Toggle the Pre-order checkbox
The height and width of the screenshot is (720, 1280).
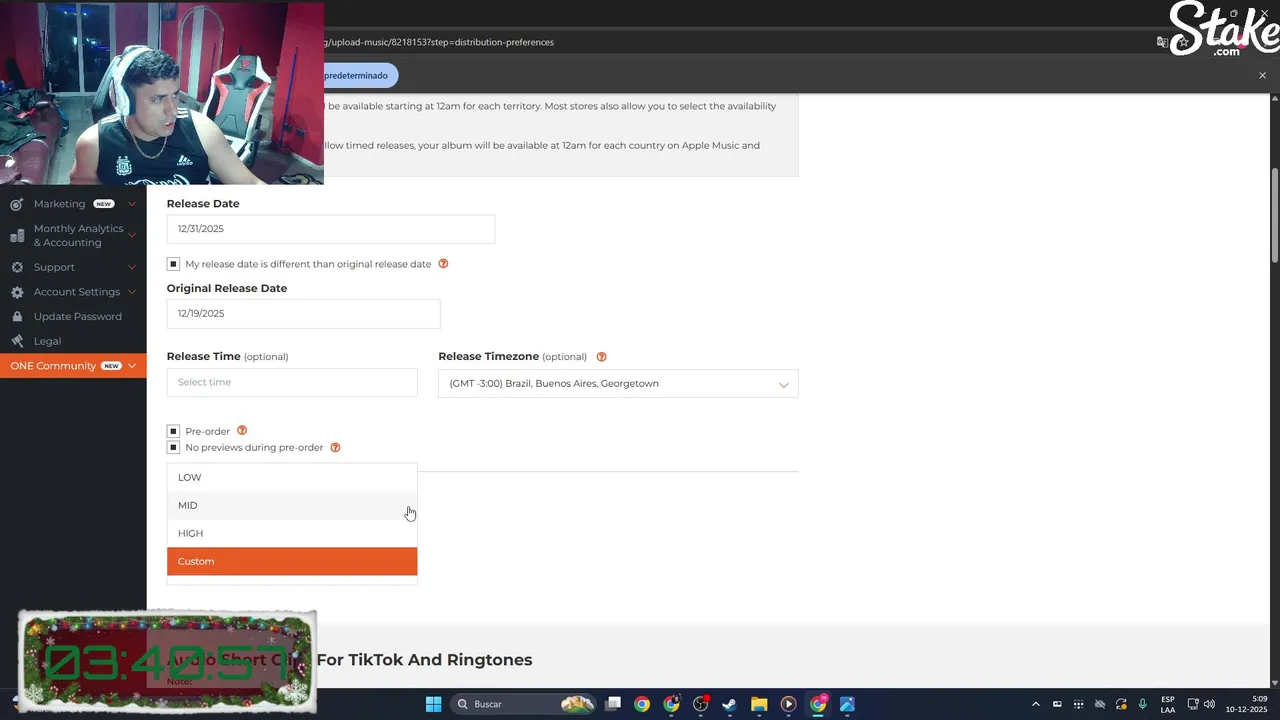173,431
